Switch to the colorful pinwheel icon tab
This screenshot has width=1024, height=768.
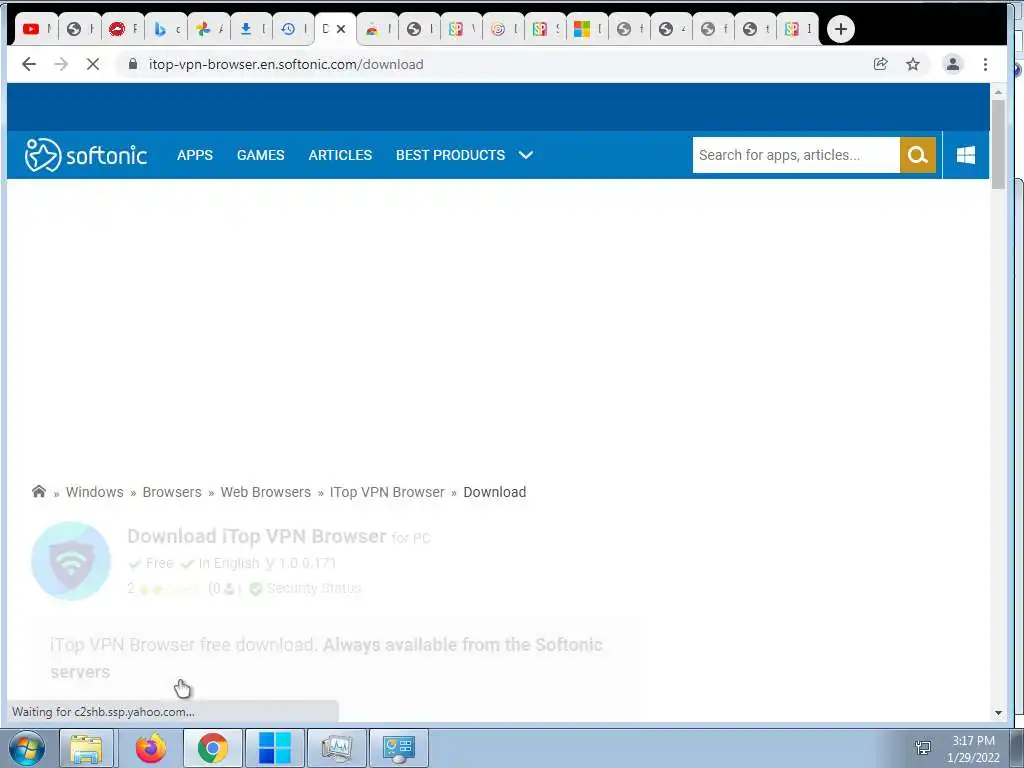tap(209, 29)
